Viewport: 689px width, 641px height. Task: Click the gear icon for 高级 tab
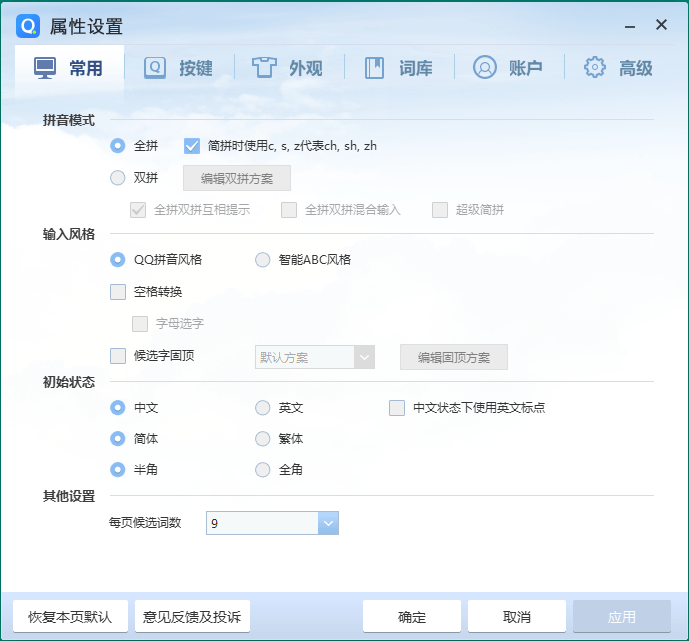pyautogui.click(x=595, y=68)
